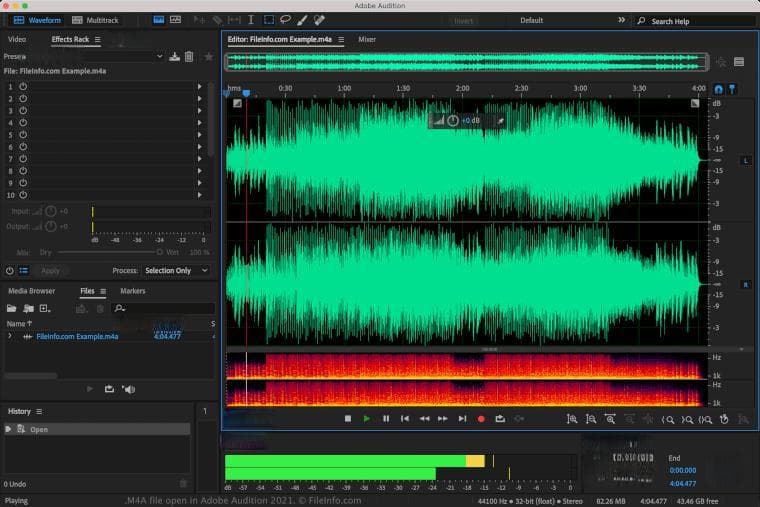Pause playback in the transport
Image resolution: width=760 pixels, height=507 pixels.
[x=386, y=419]
